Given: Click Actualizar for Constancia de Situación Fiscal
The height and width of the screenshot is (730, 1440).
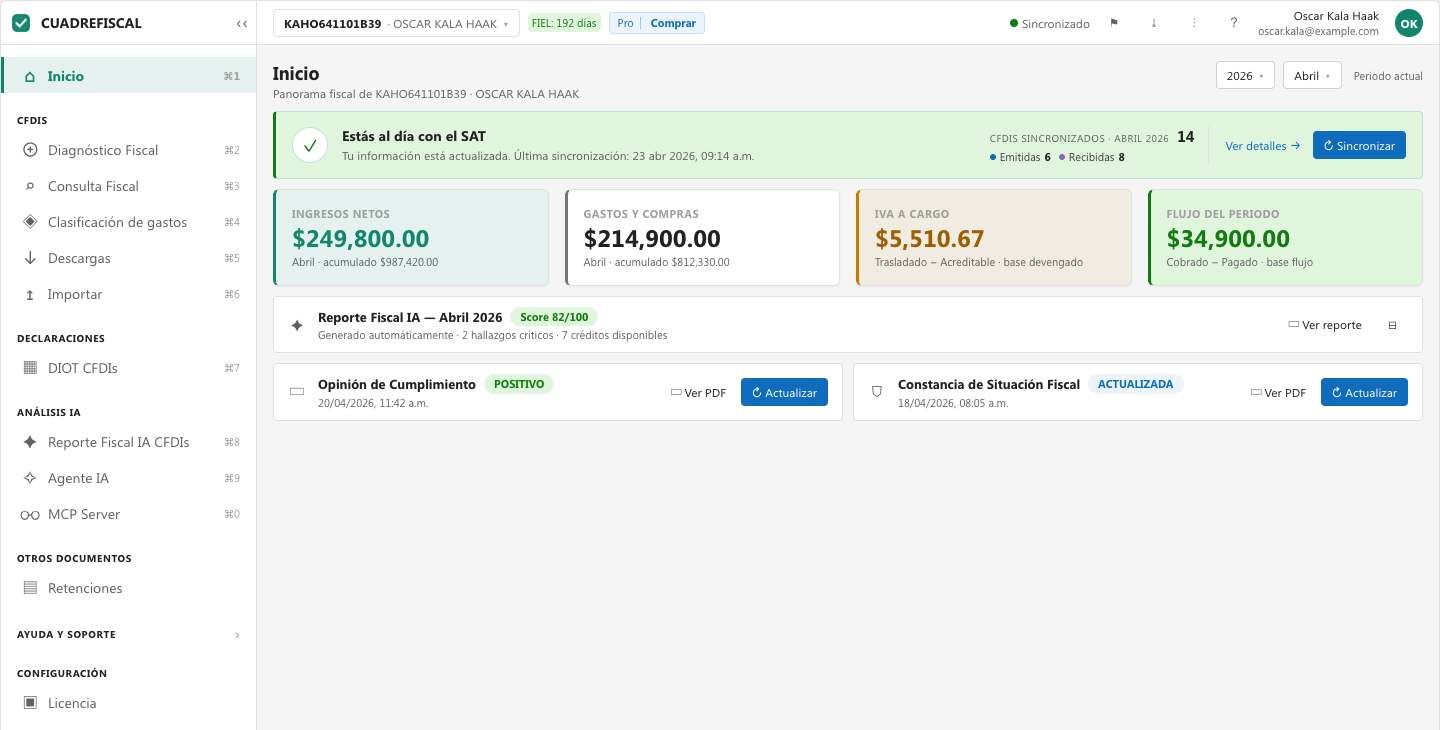Looking at the screenshot, I should click(x=1364, y=393).
